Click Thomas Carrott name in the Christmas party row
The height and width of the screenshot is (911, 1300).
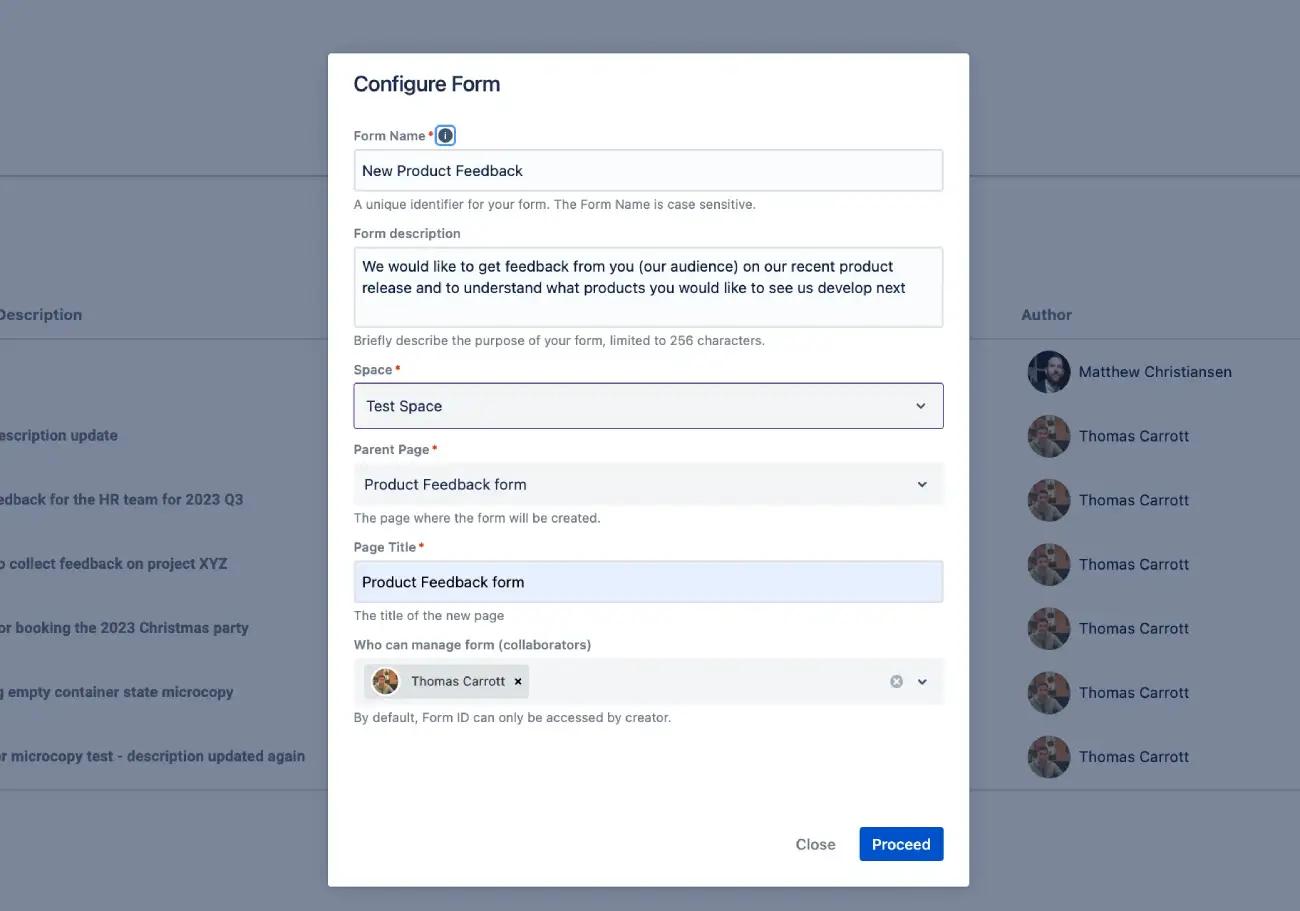coord(1134,628)
